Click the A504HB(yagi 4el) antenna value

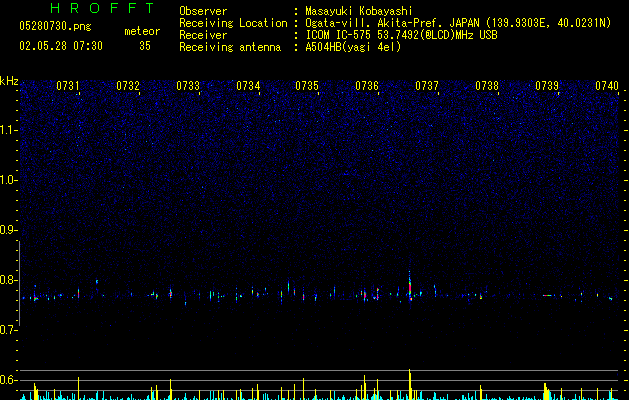pyautogui.click(x=353, y=47)
